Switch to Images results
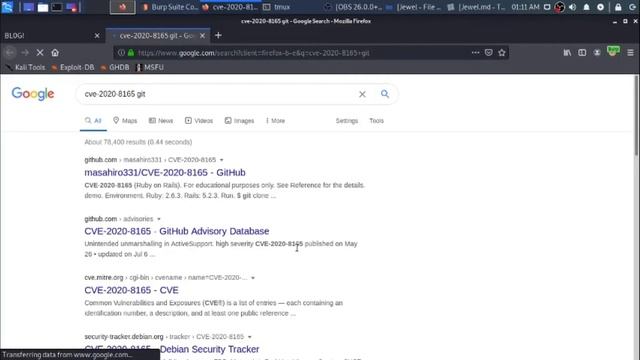The height and width of the screenshot is (360, 640). (x=239, y=121)
